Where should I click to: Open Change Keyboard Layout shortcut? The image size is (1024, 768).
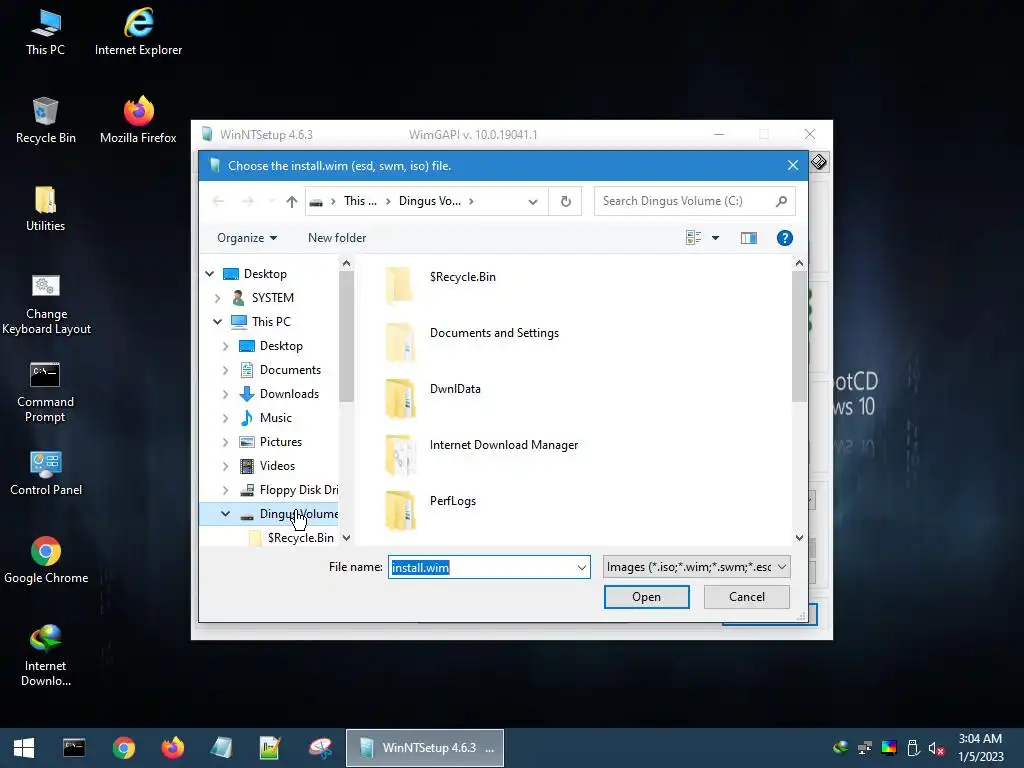pyautogui.click(x=46, y=304)
